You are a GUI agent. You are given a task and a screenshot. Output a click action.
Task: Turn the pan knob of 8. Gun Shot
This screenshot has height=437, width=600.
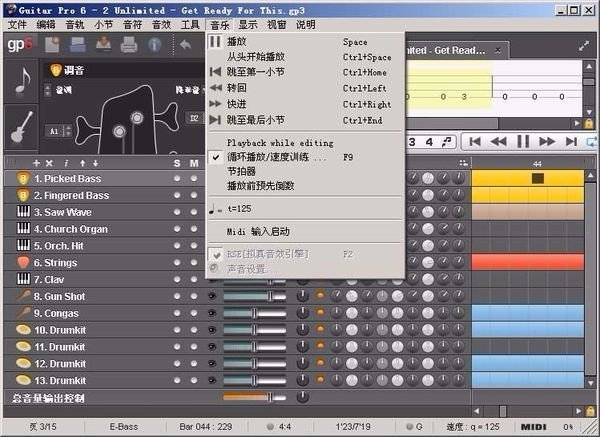302,296
